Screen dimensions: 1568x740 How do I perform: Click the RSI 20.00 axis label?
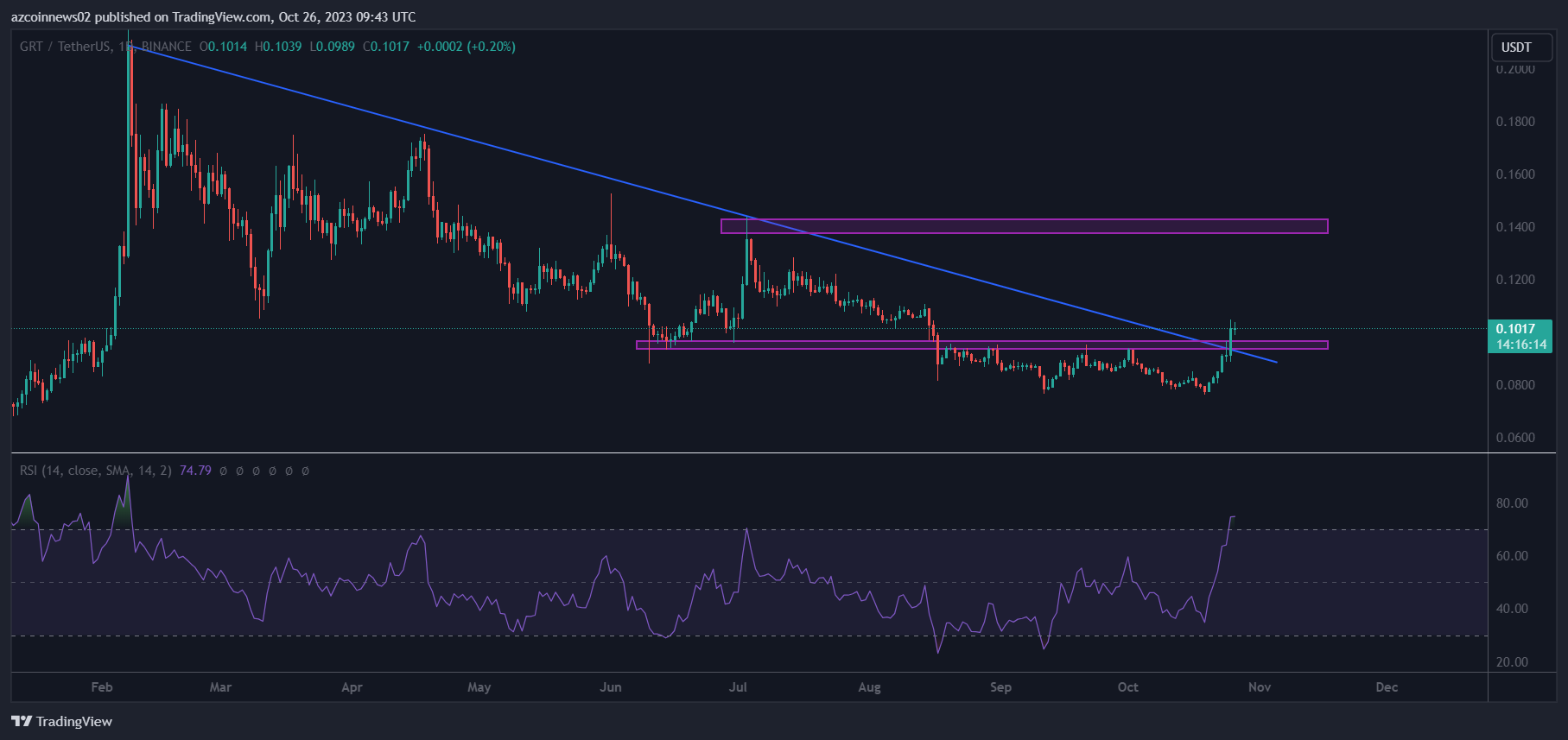coord(1512,662)
